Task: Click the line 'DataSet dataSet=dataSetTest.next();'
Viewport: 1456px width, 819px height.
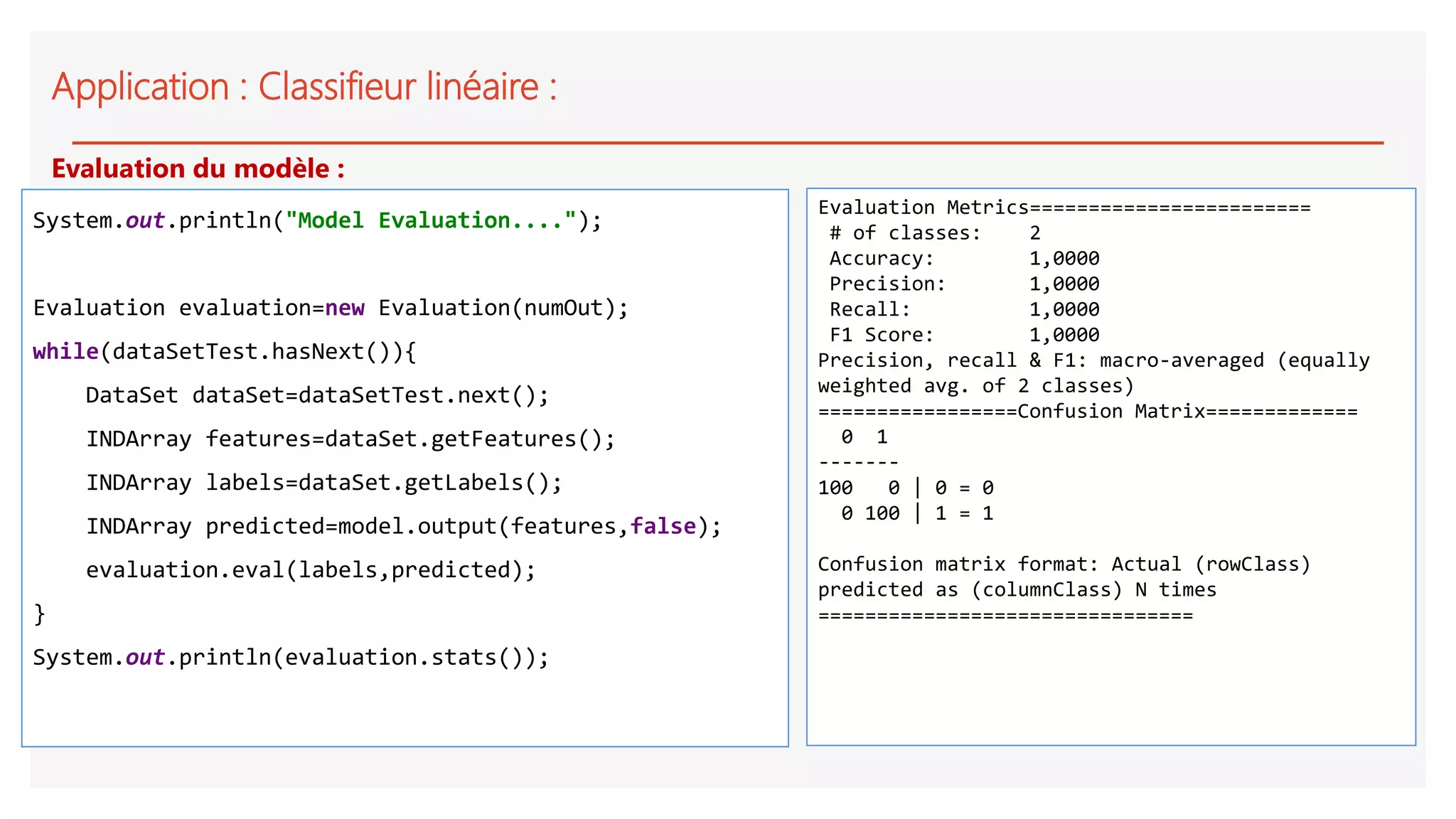Action: tap(317, 395)
